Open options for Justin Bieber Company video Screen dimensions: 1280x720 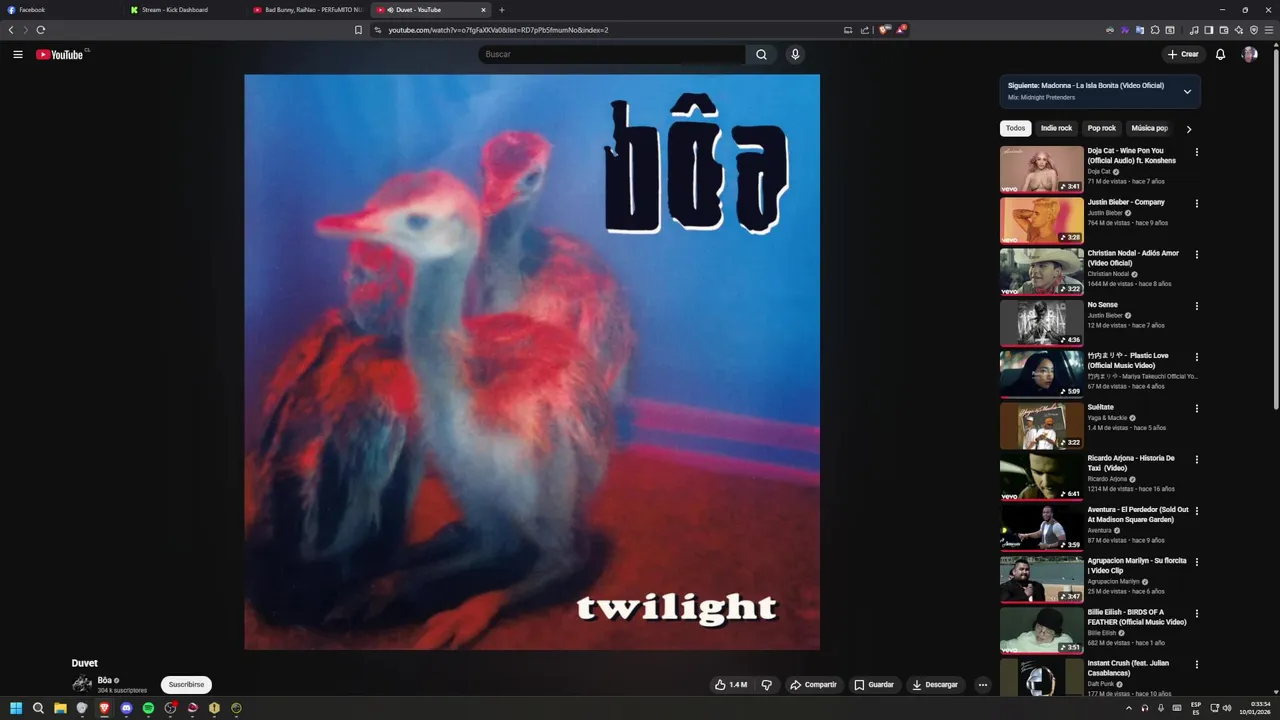click(1196, 203)
